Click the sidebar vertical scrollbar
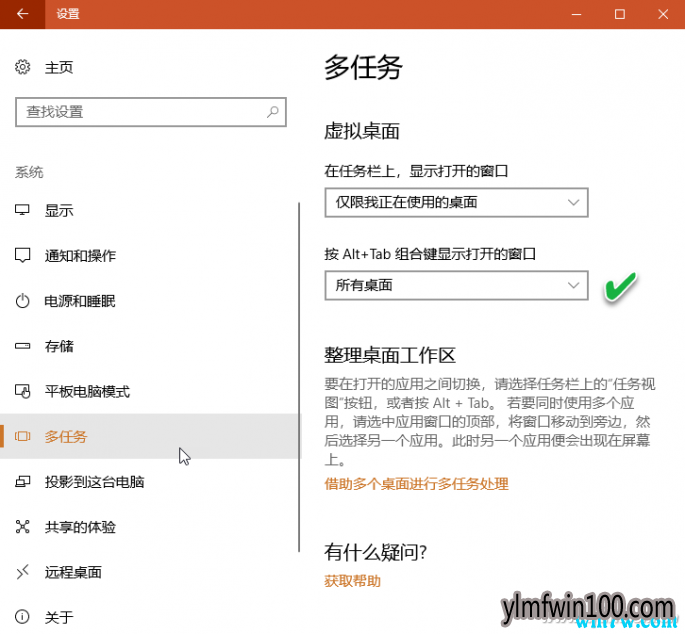 pyautogui.click(x=299, y=377)
